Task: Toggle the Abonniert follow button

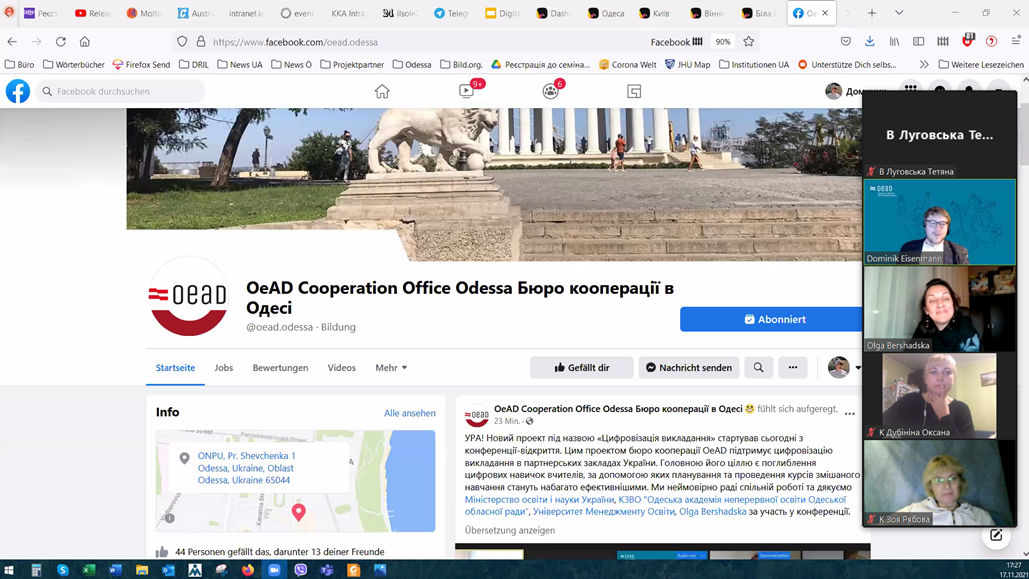Action: 774,319
